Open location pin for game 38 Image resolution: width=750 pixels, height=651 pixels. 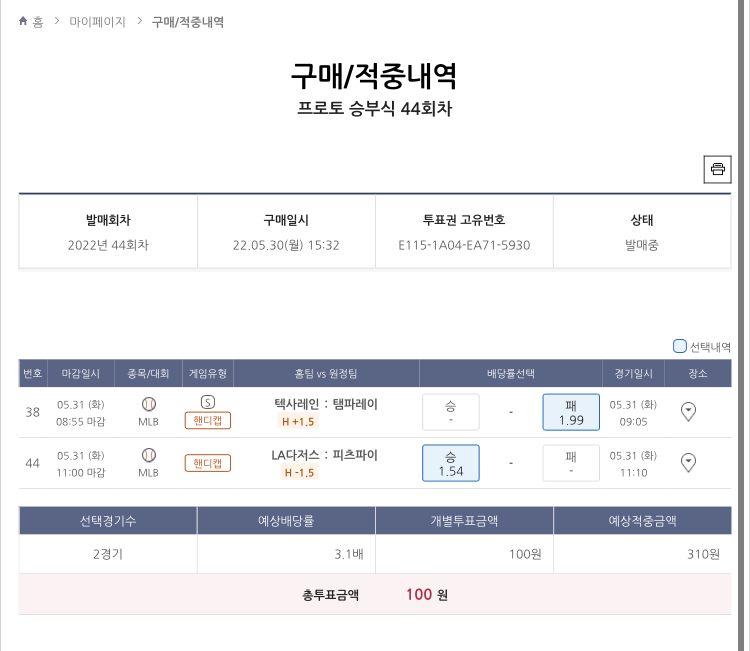[688, 412]
